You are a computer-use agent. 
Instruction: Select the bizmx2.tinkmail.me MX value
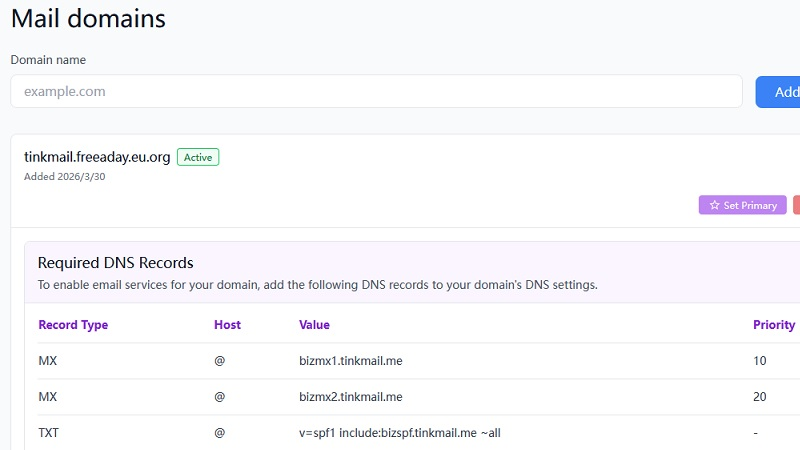coord(350,397)
